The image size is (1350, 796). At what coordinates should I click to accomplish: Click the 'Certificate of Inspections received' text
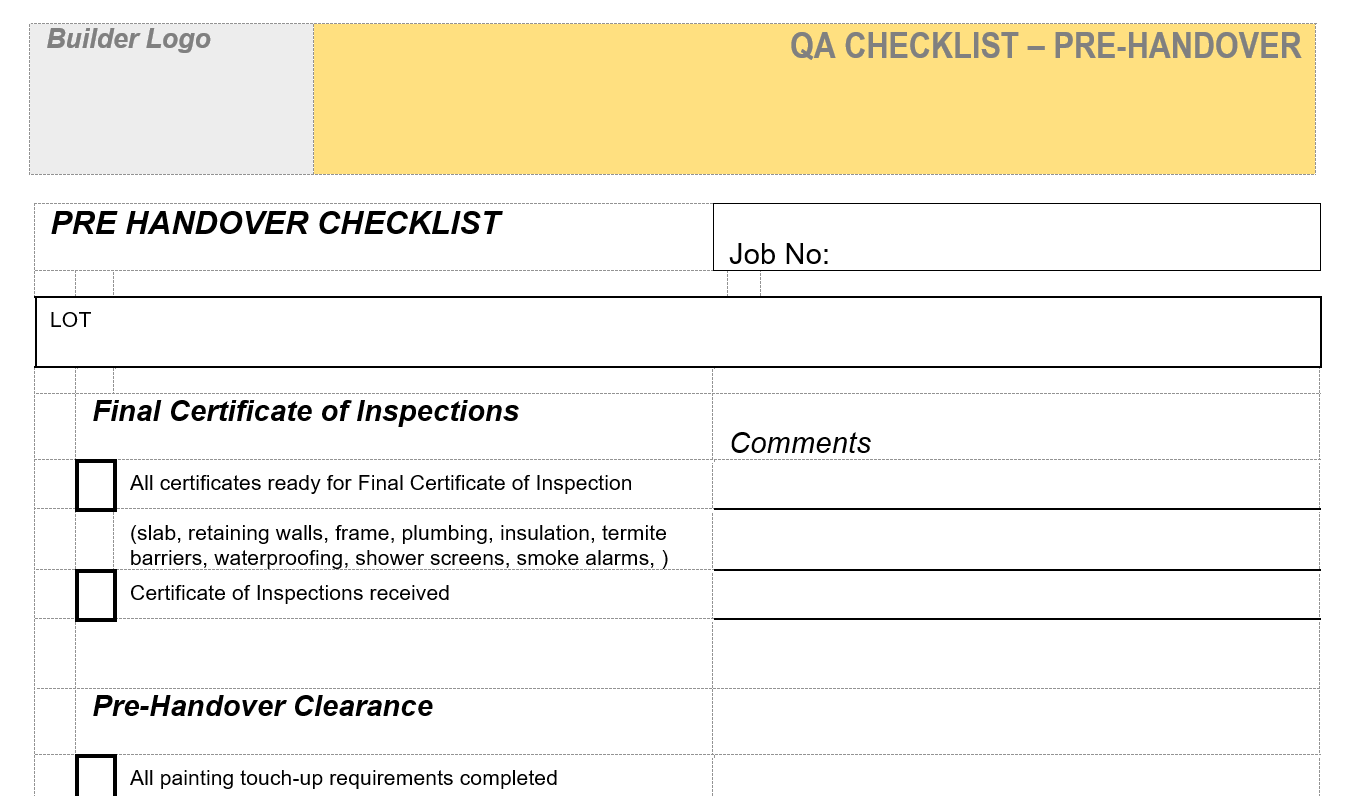(x=290, y=593)
